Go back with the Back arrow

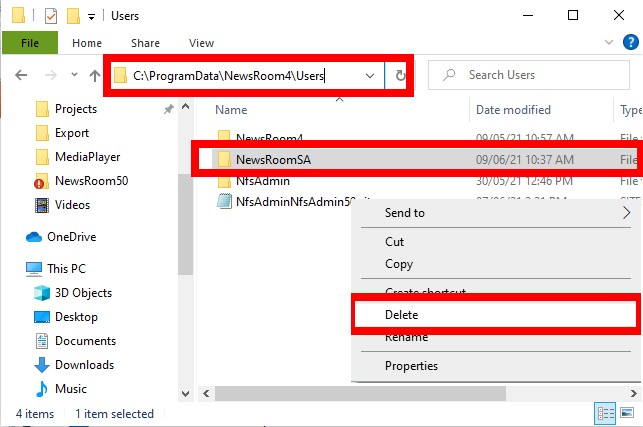(x=21, y=75)
